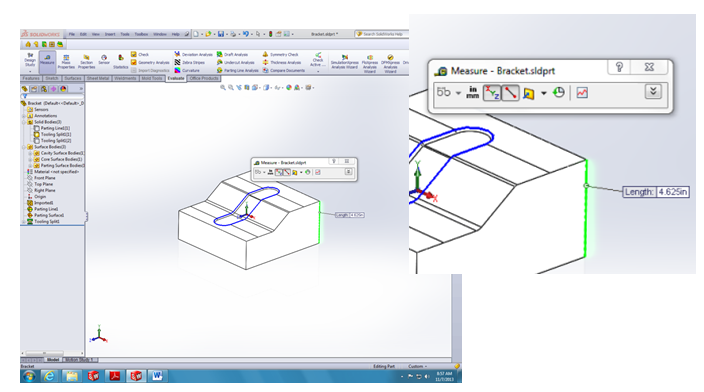Open Internet Explorer from the taskbar
The height and width of the screenshot is (392, 704).
(49, 376)
